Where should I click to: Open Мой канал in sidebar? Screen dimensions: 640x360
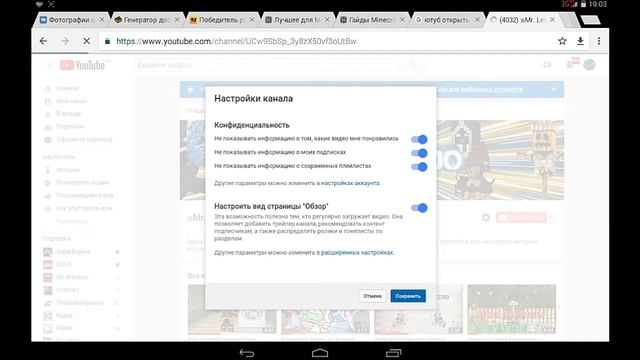point(71,101)
